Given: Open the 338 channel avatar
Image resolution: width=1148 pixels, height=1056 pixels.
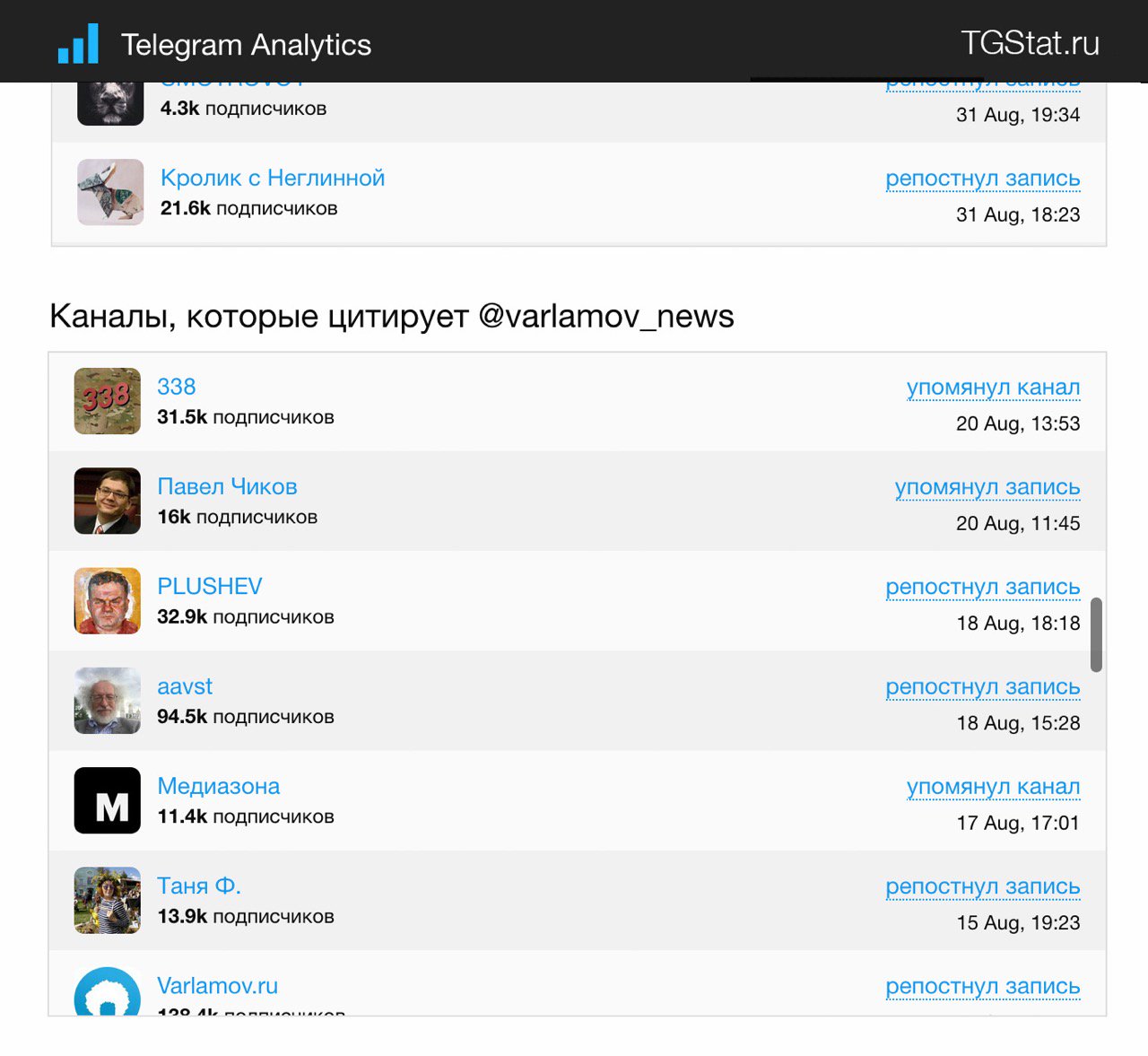Looking at the screenshot, I should tap(107, 401).
